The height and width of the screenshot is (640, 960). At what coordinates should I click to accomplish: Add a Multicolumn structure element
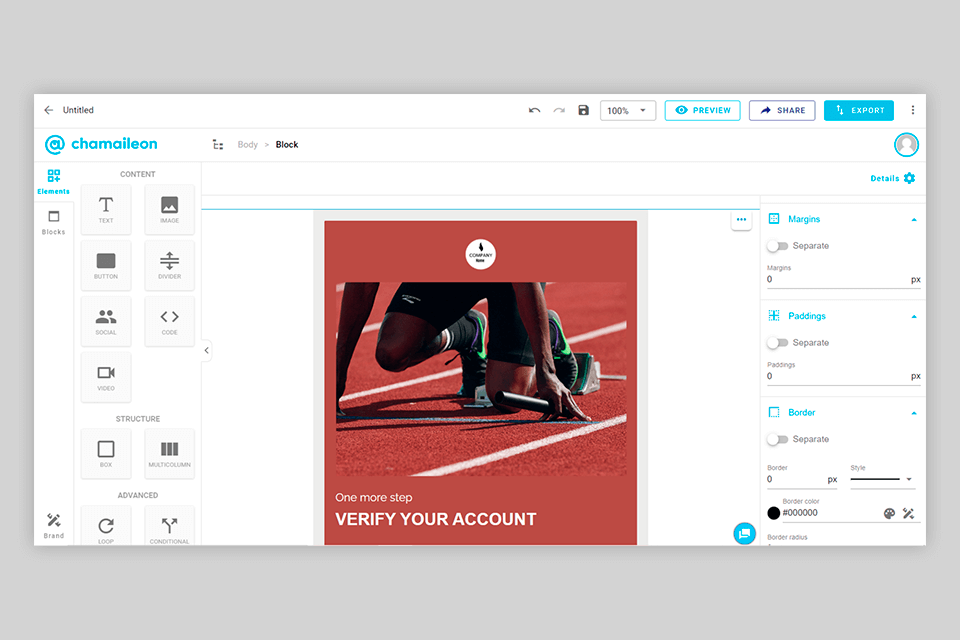pos(170,454)
